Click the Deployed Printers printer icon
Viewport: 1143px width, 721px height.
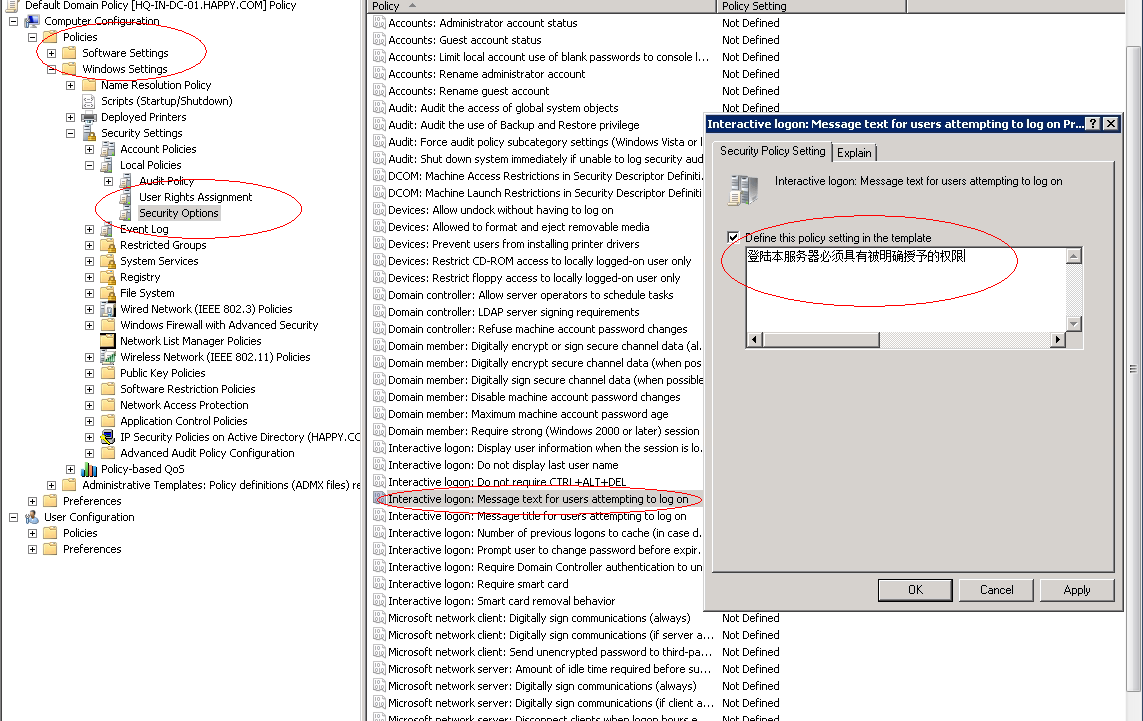click(x=89, y=117)
